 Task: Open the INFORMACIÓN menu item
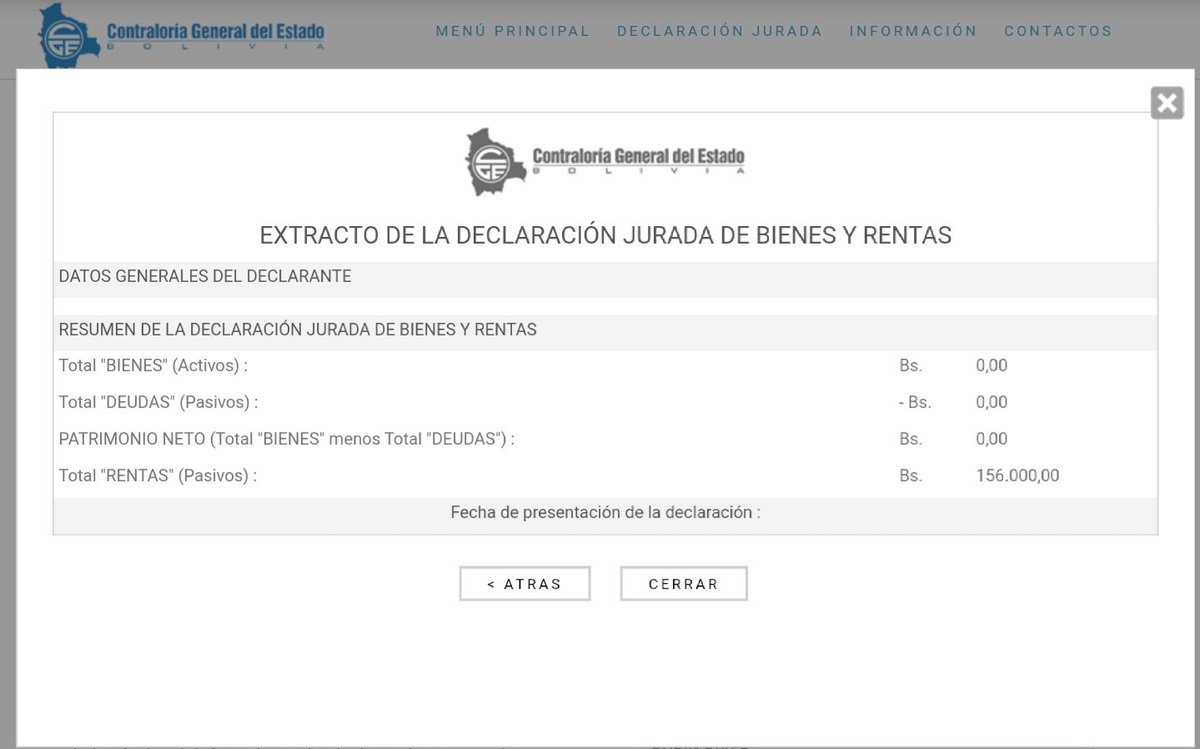(913, 31)
